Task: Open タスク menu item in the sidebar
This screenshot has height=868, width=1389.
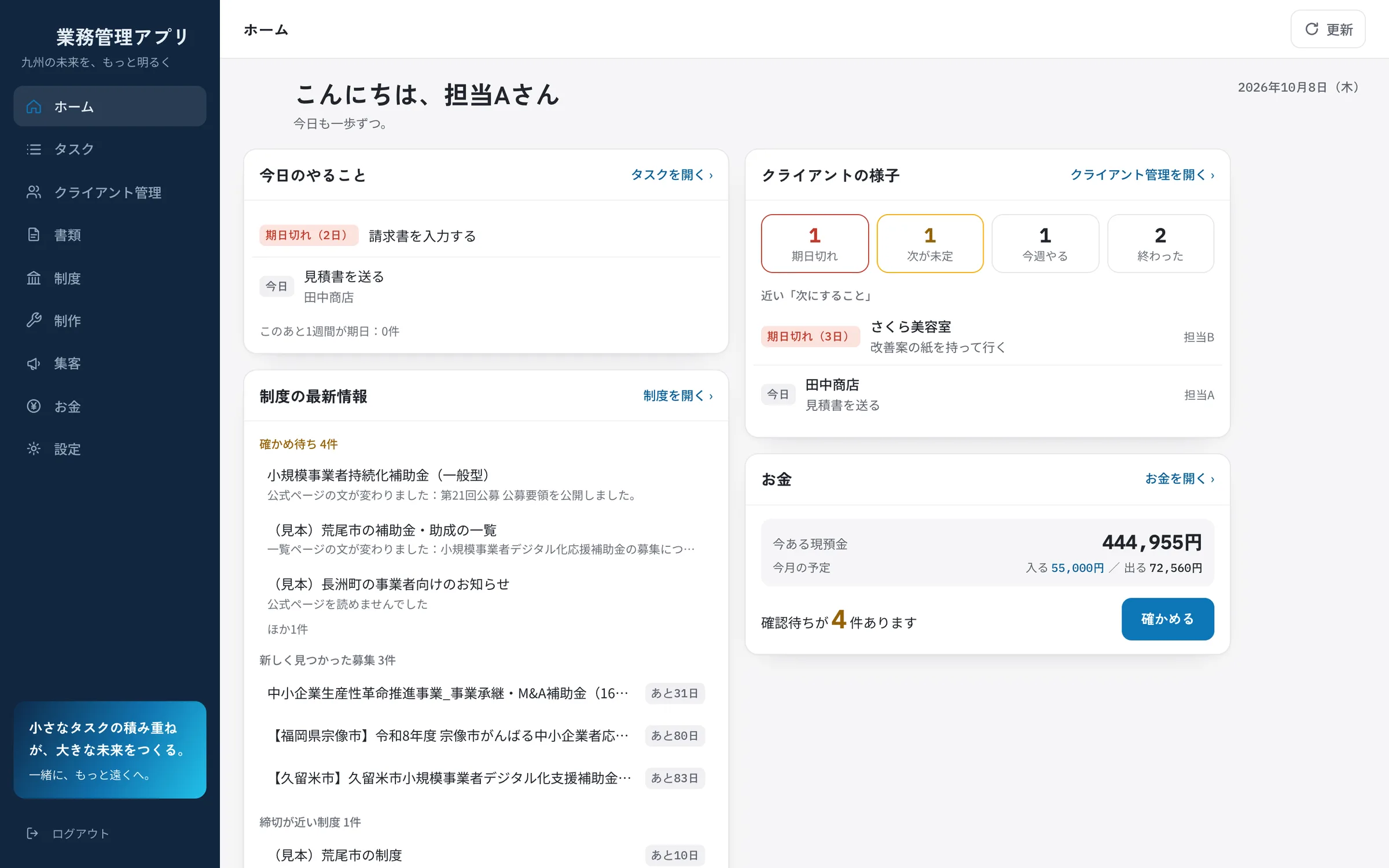Action: pos(110,149)
